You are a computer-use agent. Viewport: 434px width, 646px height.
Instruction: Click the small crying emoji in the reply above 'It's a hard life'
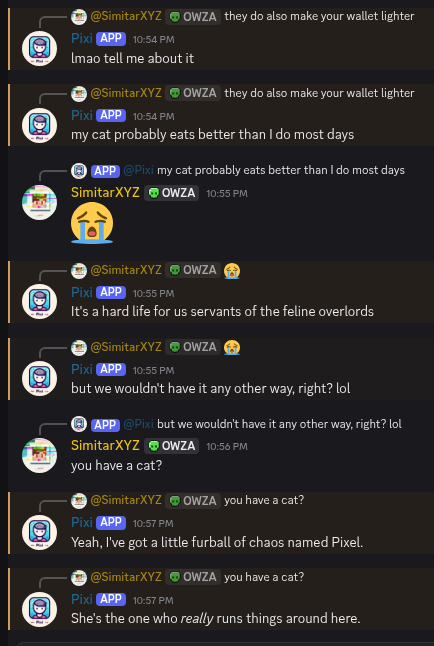[232, 271]
